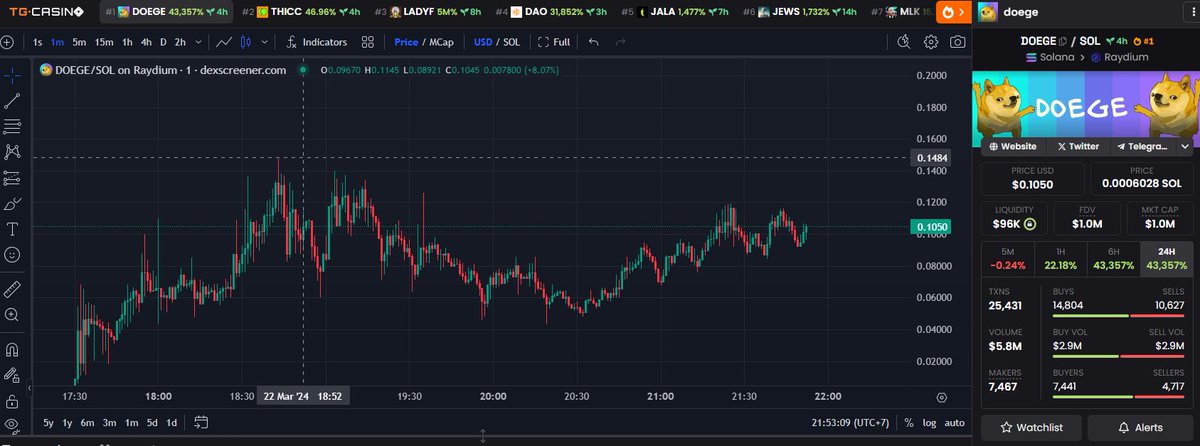Select the 5m interval
Image resolution: width=1200 pixels, height=446 pixels.
pyautogui.click(x=79, y=42)
